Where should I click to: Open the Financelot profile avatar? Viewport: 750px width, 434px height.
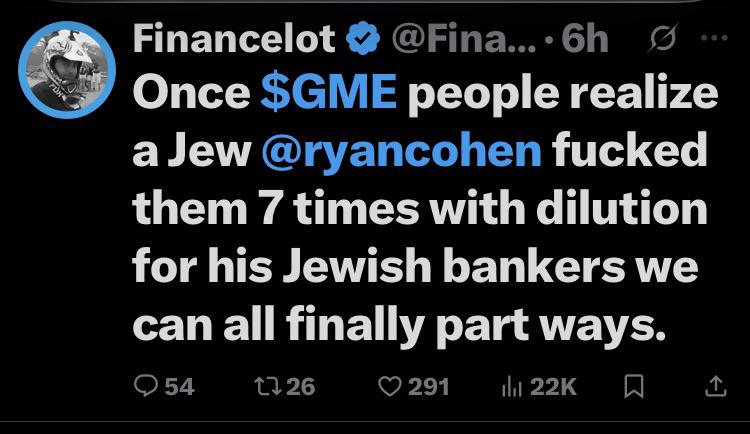point(67,64)
